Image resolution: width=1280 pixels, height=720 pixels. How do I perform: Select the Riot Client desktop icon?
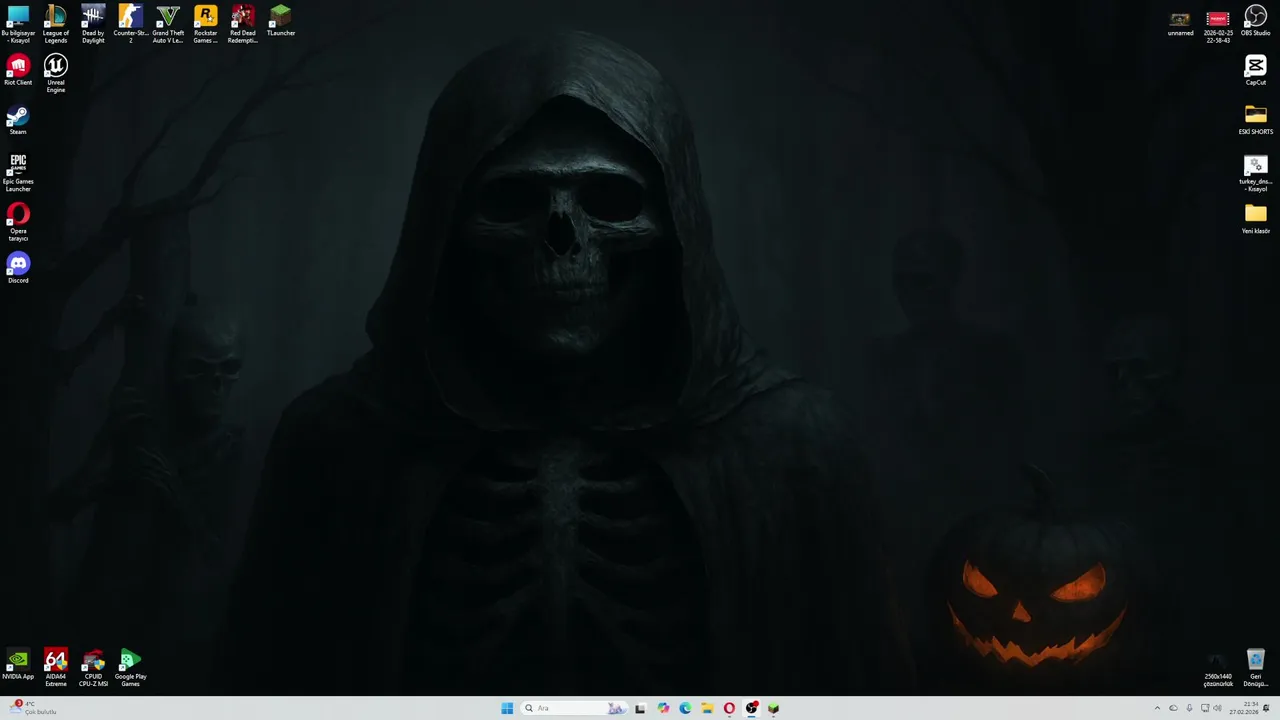pyautogui.click(x=18, y=71)
